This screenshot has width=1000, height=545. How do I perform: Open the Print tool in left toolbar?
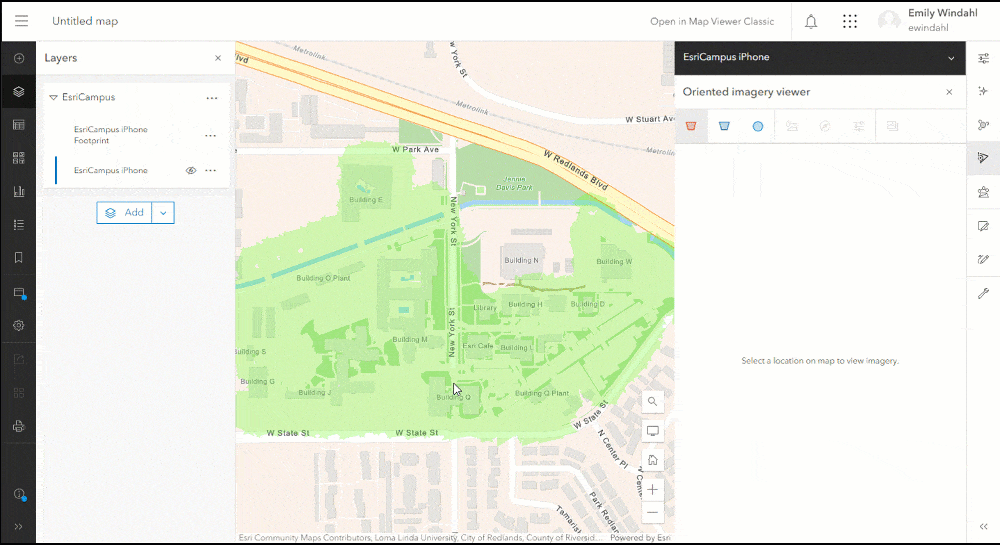(x=18, y=426)
